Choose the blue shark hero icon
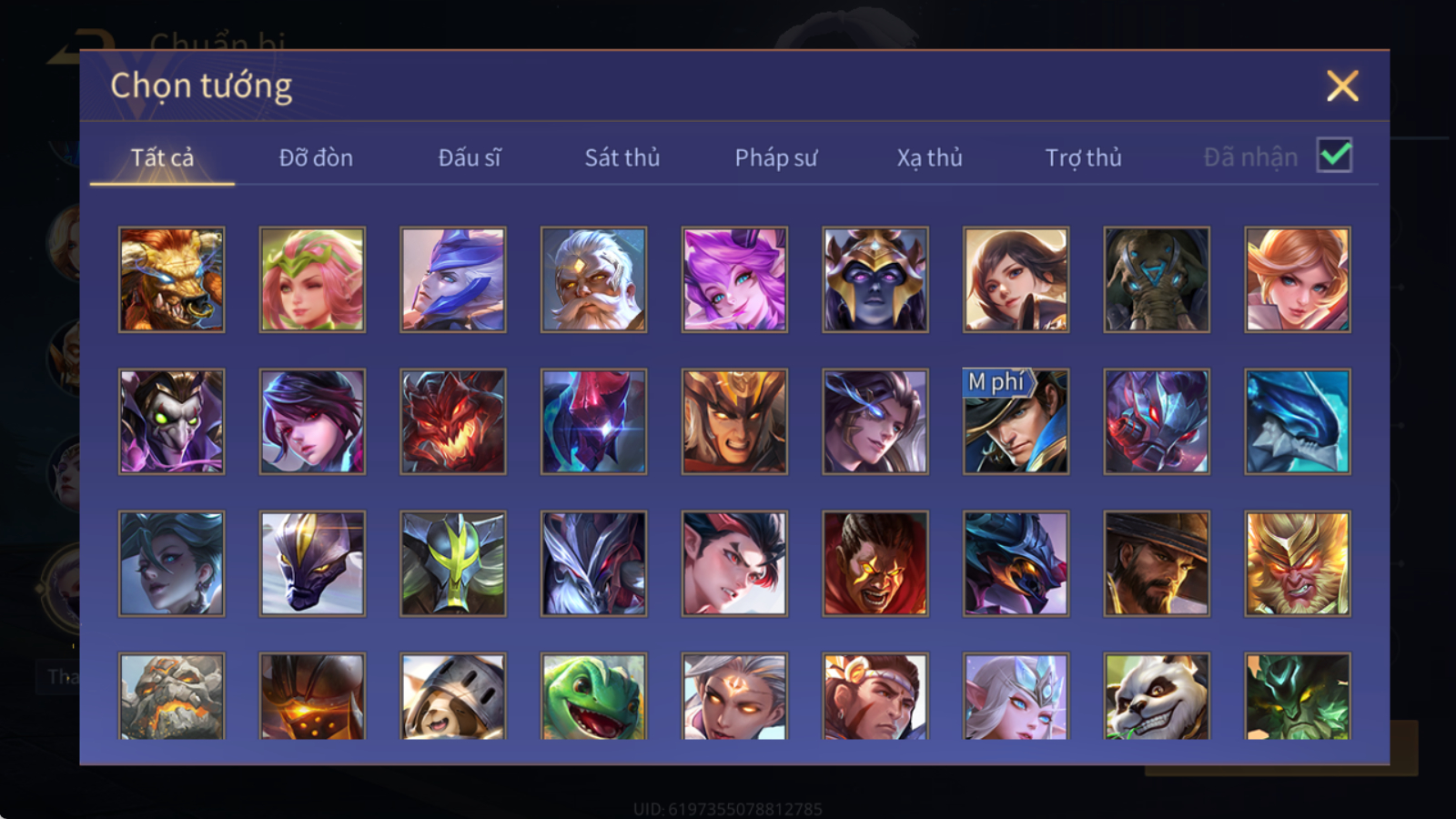 pyautogui.click(x=1297, y=421)
